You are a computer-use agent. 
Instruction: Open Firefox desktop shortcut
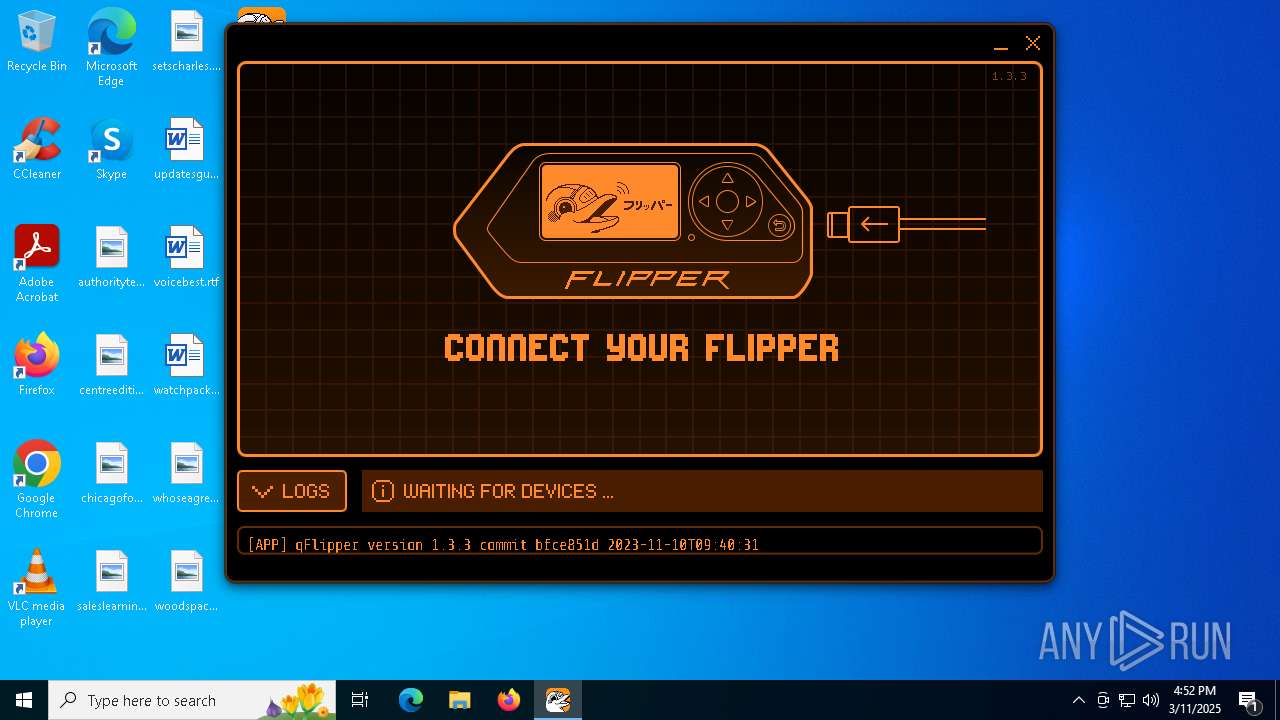(x=37, y=366)
